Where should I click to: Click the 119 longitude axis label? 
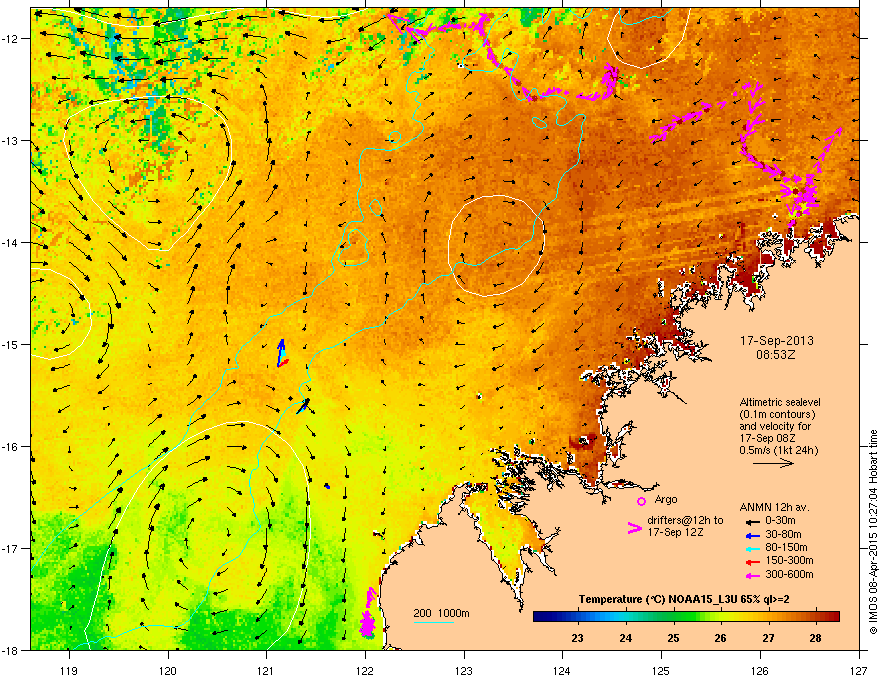(69, 670)
